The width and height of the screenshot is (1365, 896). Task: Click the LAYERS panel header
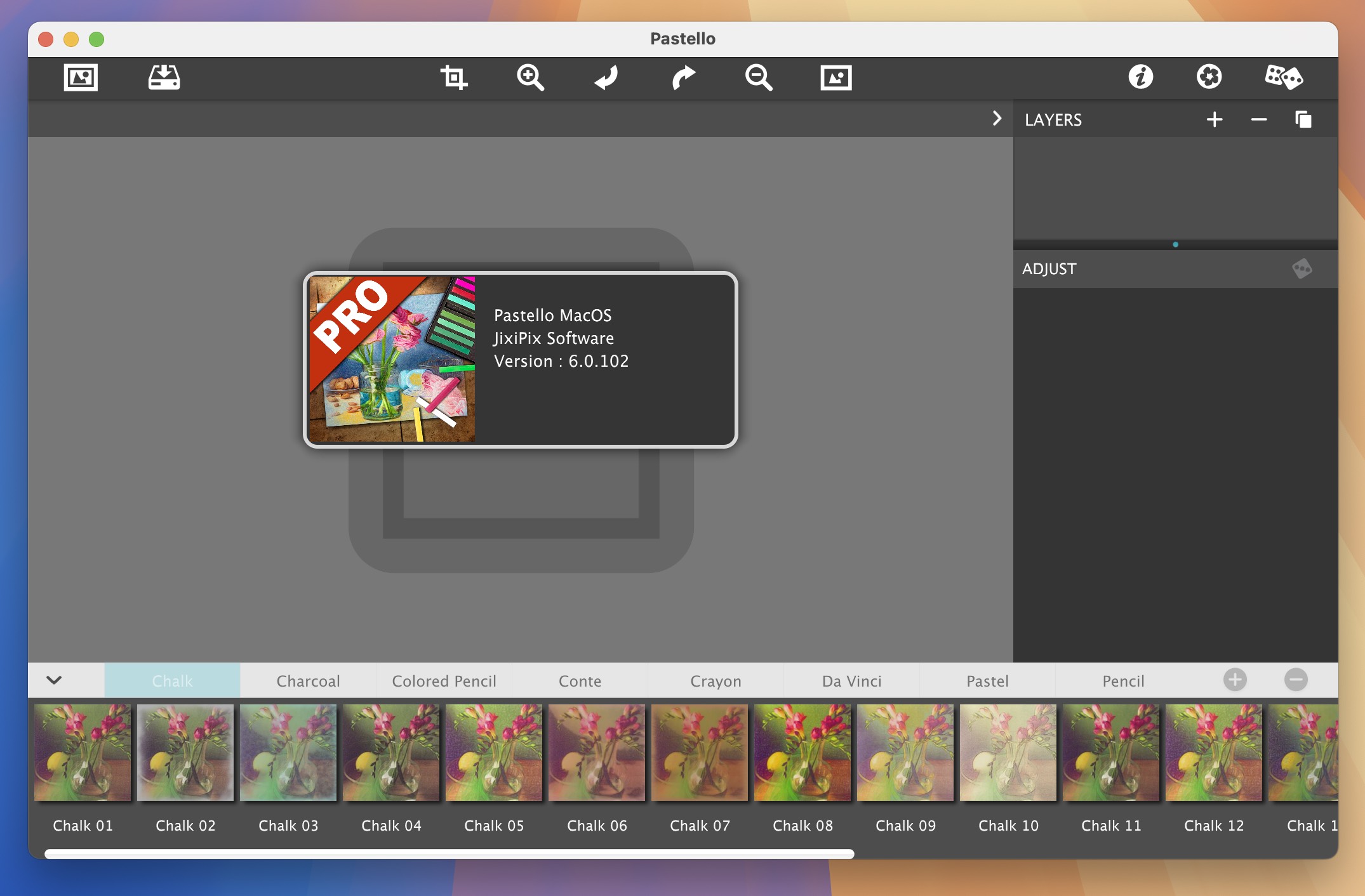(1053, 120)
